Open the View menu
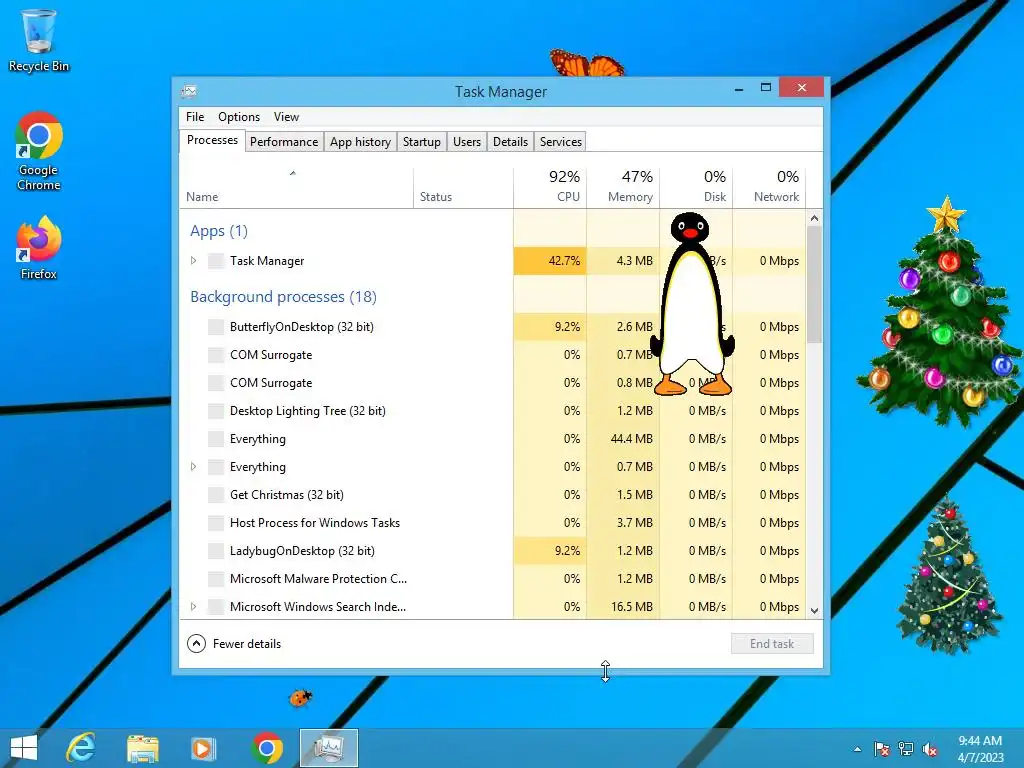Screen dimensions: 1024x768 pyautogui.click(x=286, y=117)
